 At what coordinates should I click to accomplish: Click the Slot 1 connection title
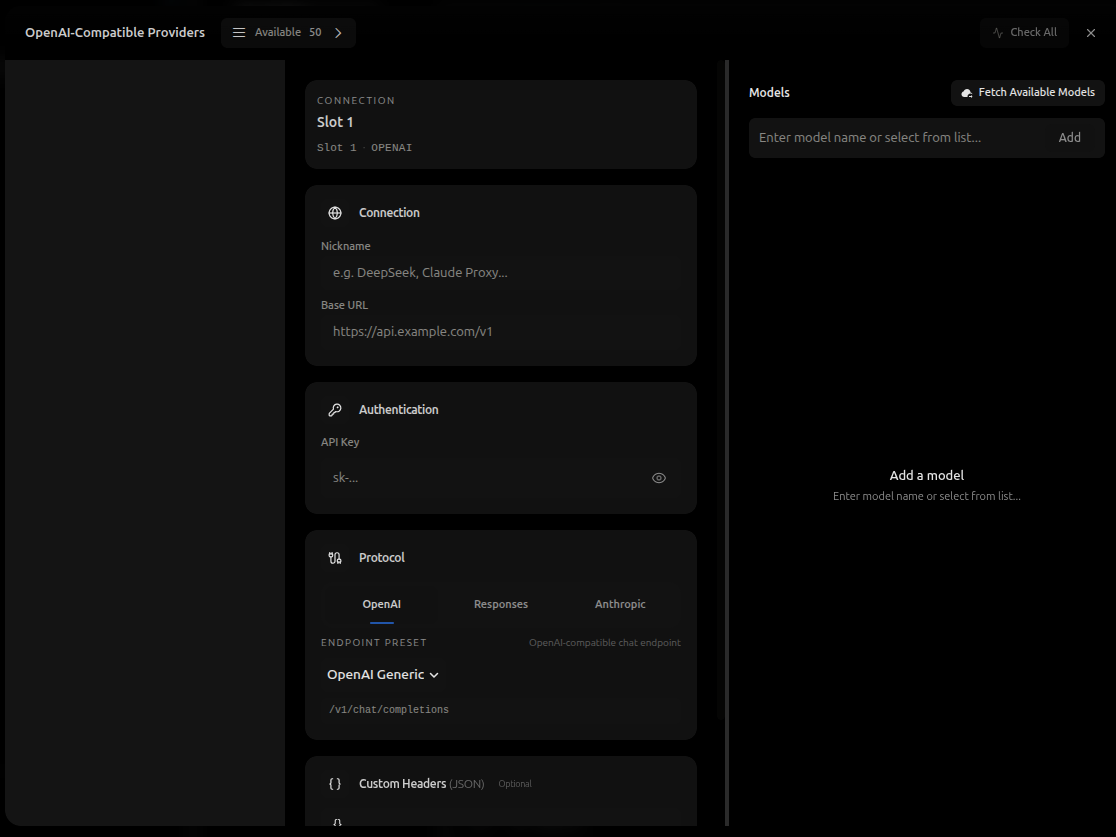coord(335,122)
